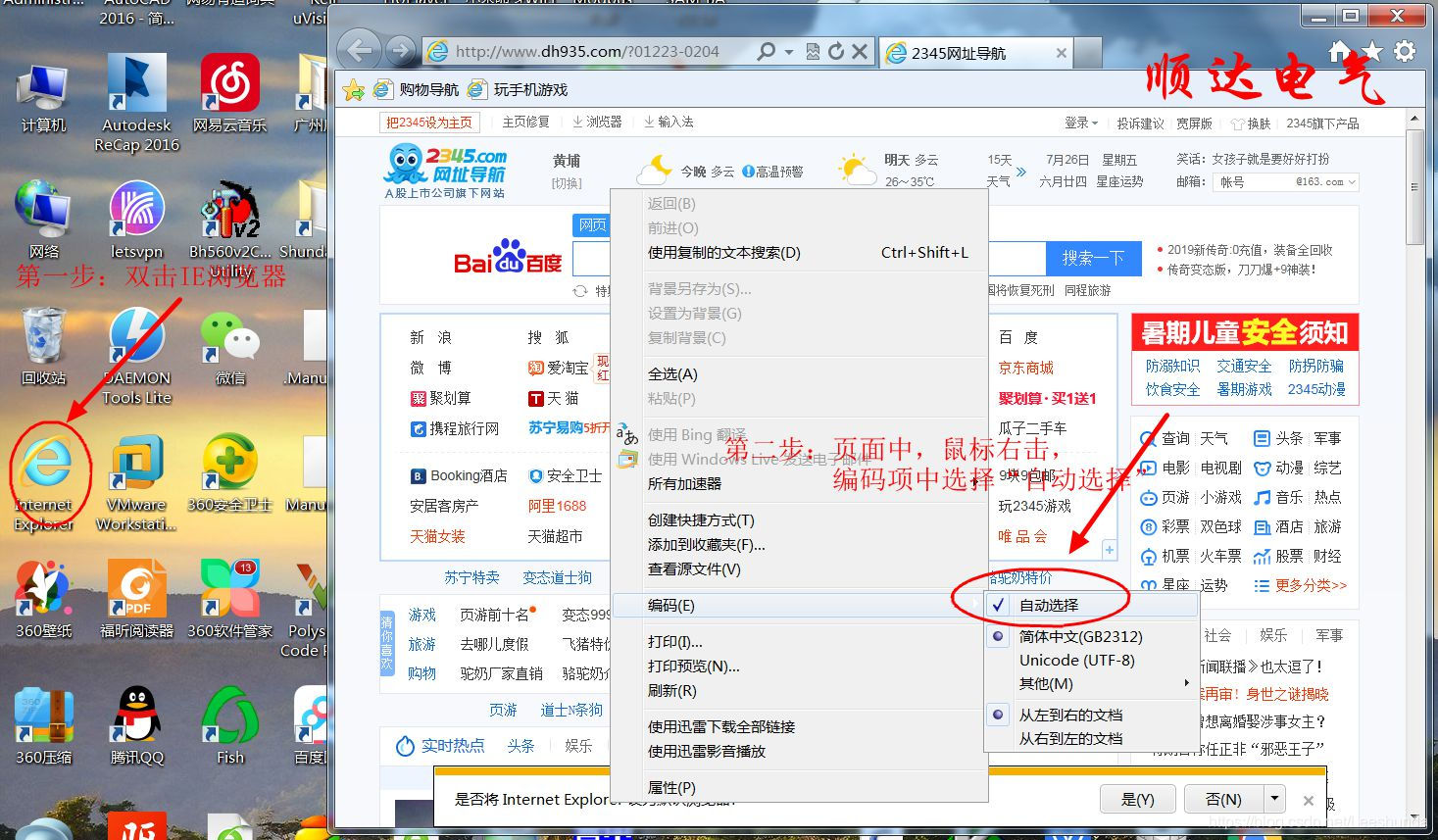Click add-to-favorites bar star icon
The width and height of the screenshot is (1438, 840).
click(x=354, y=90)
